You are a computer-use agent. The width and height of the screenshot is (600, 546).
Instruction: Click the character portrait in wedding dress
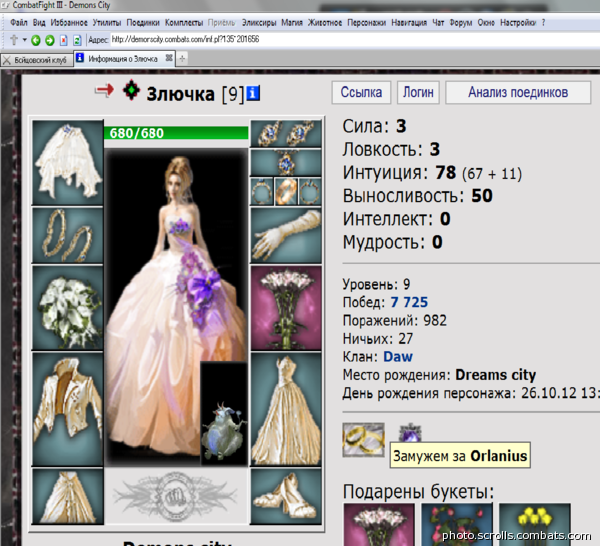(176, 306)
